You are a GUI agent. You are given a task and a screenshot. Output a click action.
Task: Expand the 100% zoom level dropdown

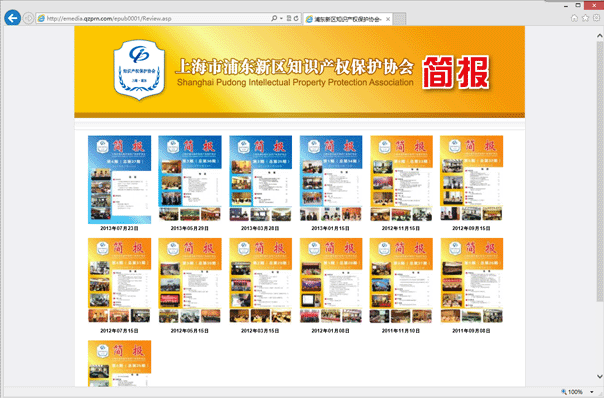coord(592,392)
